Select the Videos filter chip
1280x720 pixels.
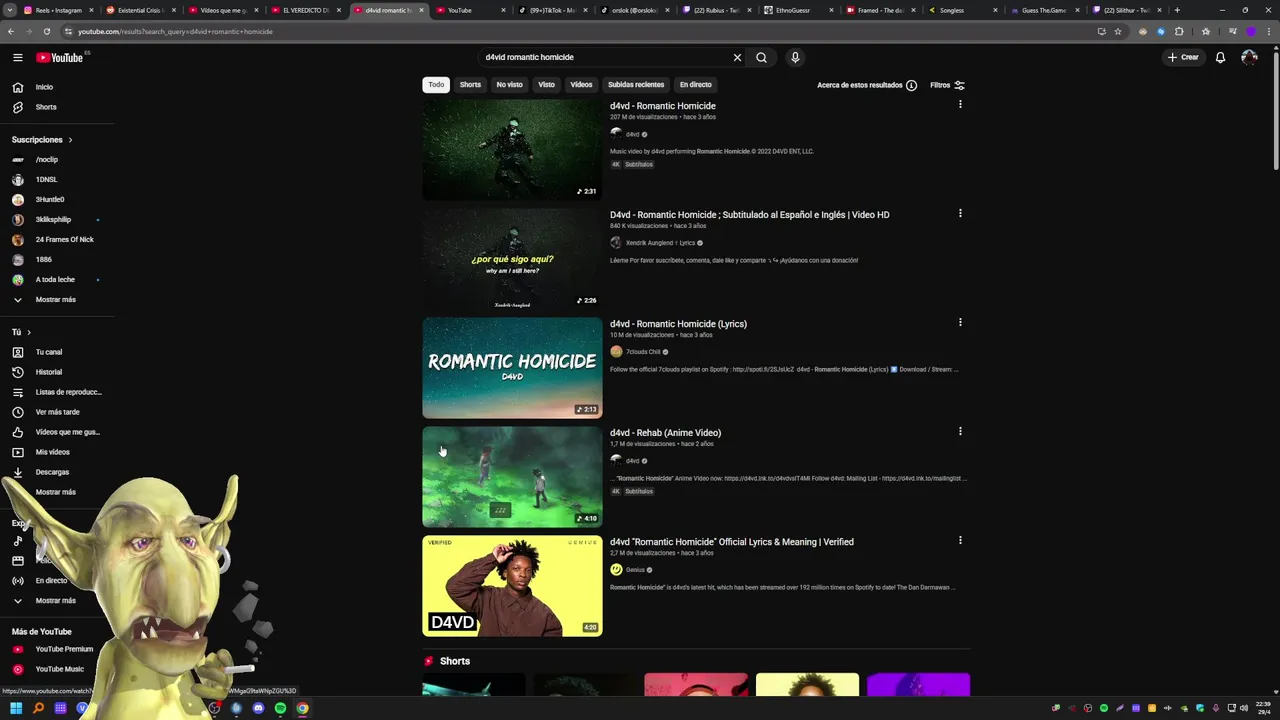(x=581, y=85)
